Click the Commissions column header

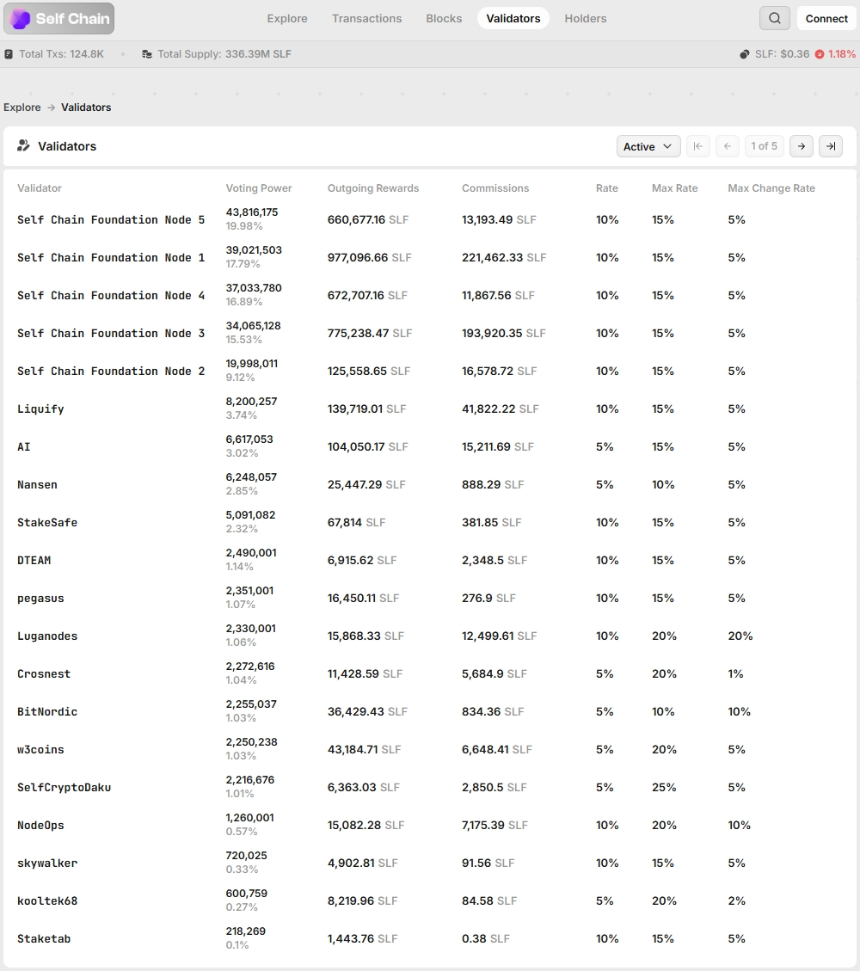pos(495,188)
